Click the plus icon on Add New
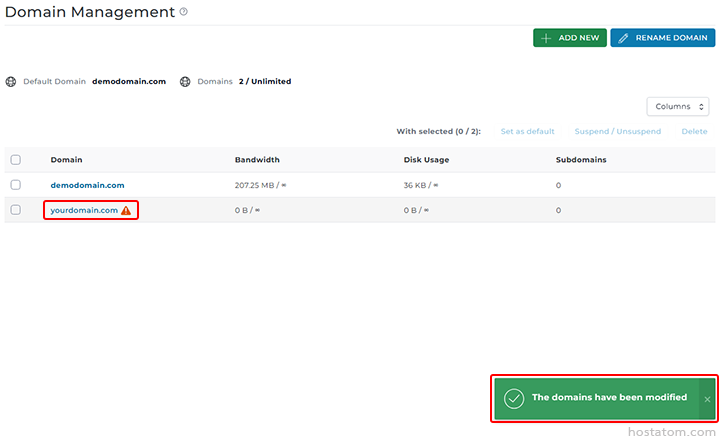 click(x=546, y=38)
